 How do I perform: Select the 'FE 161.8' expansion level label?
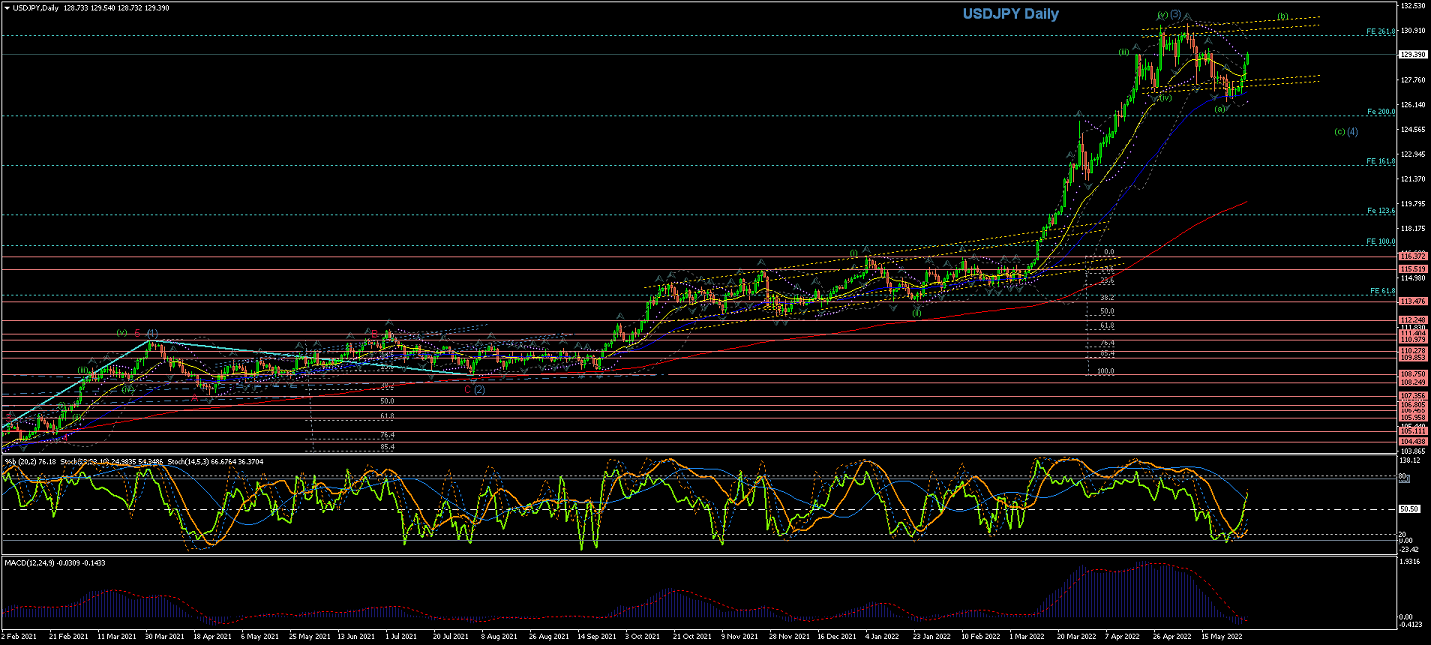pyautogui.click(x=1381, y=161)
